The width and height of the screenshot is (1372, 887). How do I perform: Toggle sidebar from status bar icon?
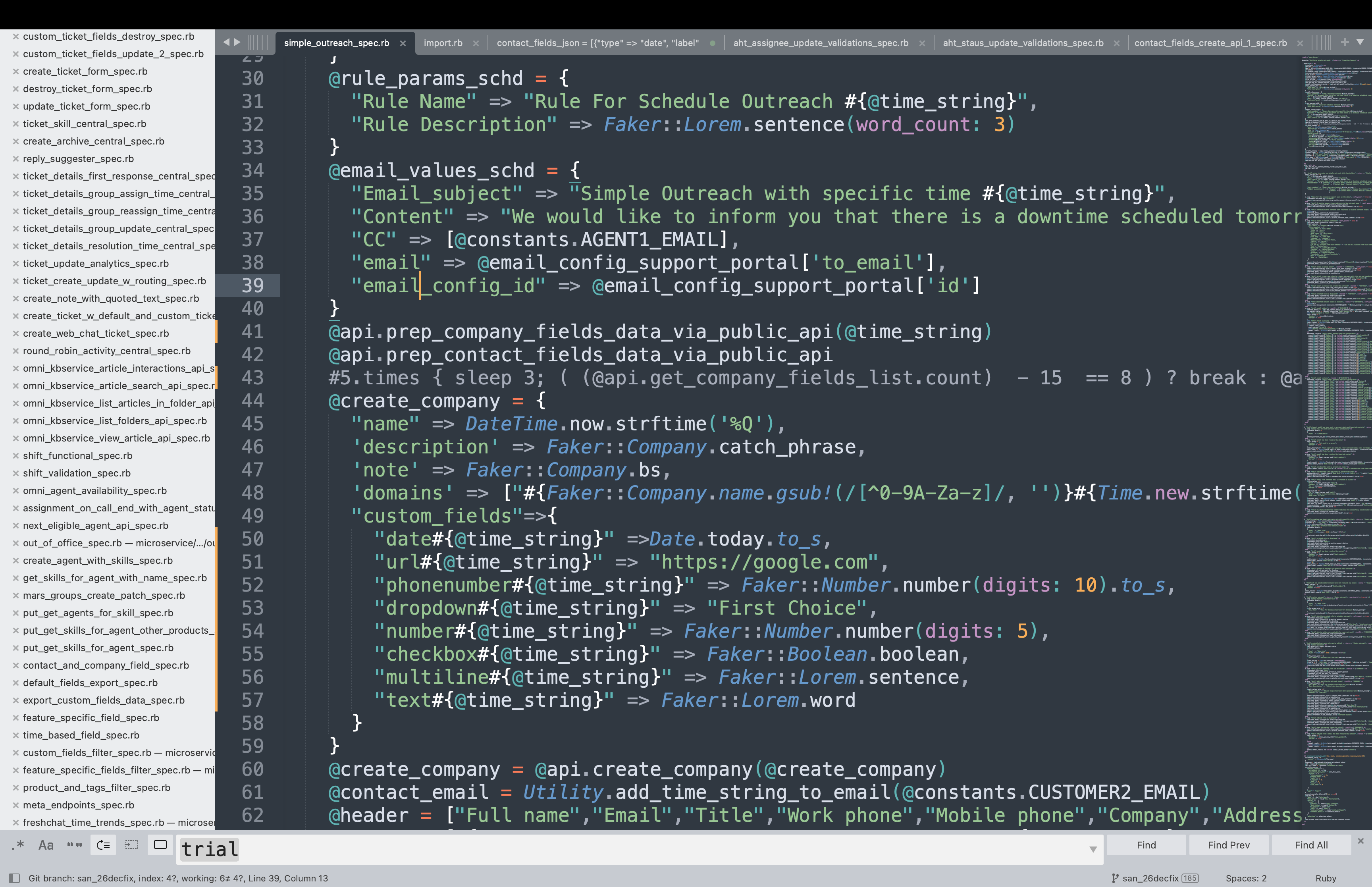[14, 878]
